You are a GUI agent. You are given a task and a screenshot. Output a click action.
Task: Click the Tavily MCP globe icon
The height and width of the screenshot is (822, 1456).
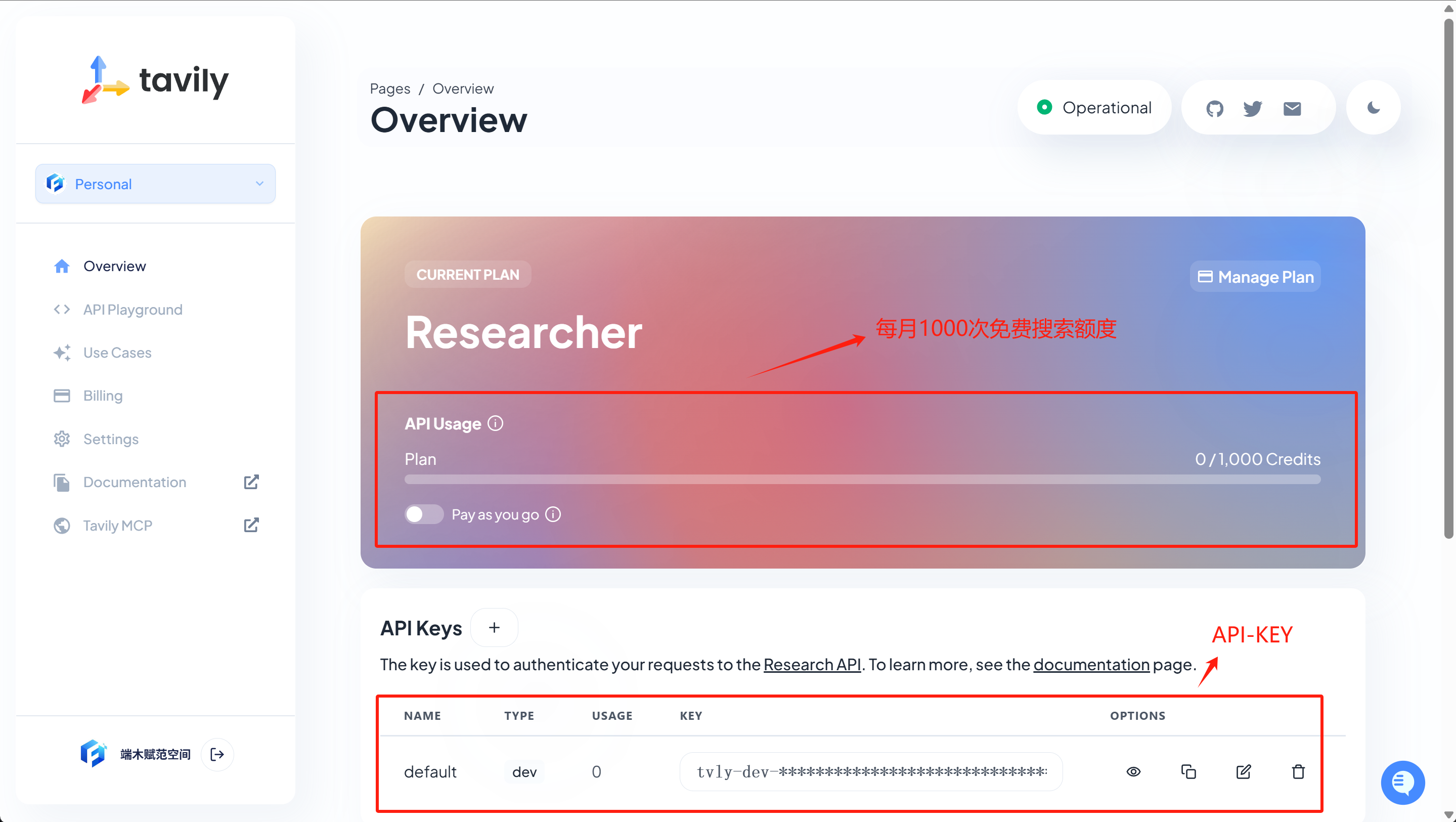tap(62, 526)
